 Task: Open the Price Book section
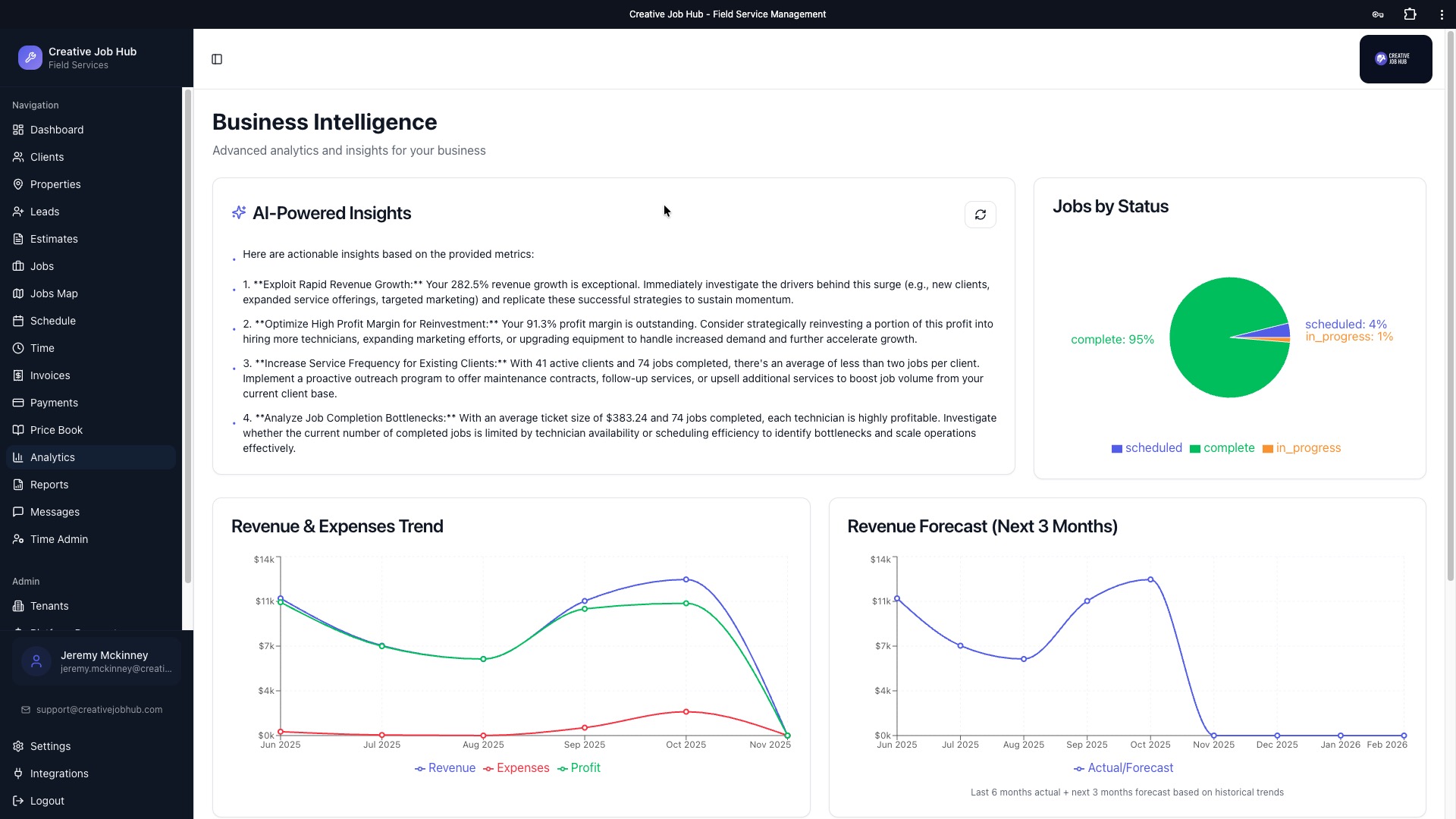(x=55, y=429)
